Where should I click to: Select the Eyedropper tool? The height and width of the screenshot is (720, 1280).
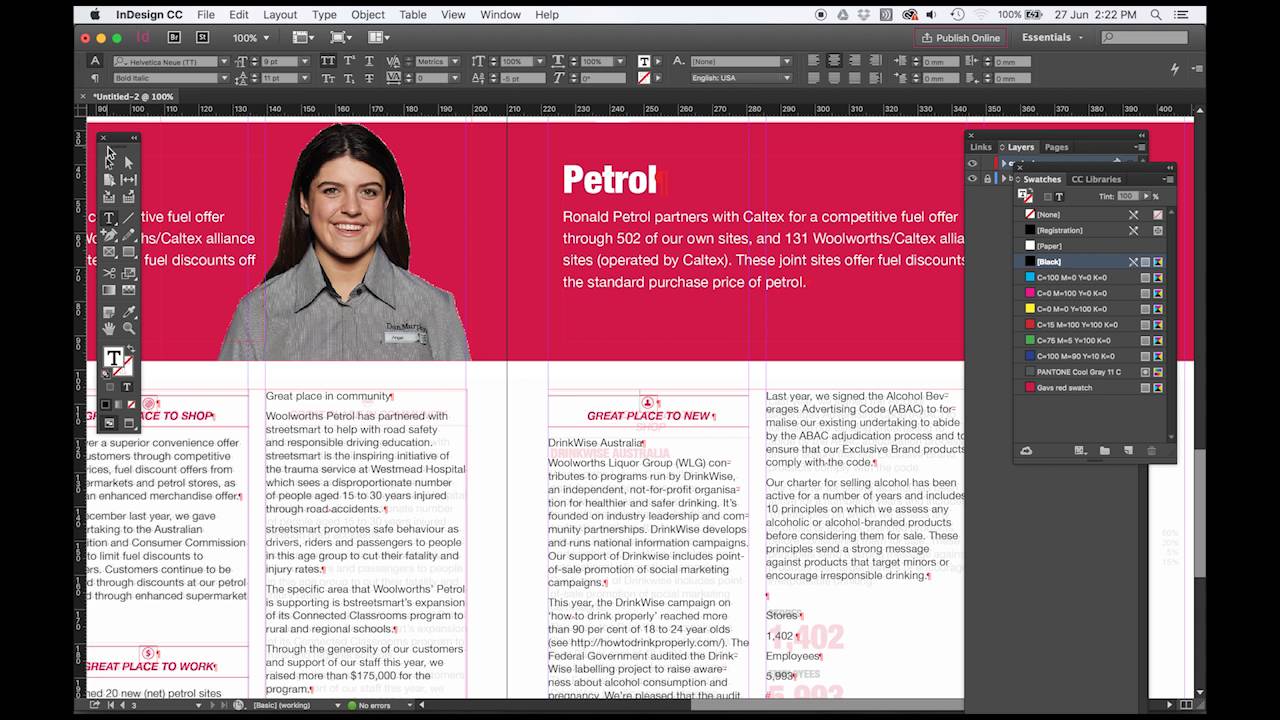pos(128,312)
